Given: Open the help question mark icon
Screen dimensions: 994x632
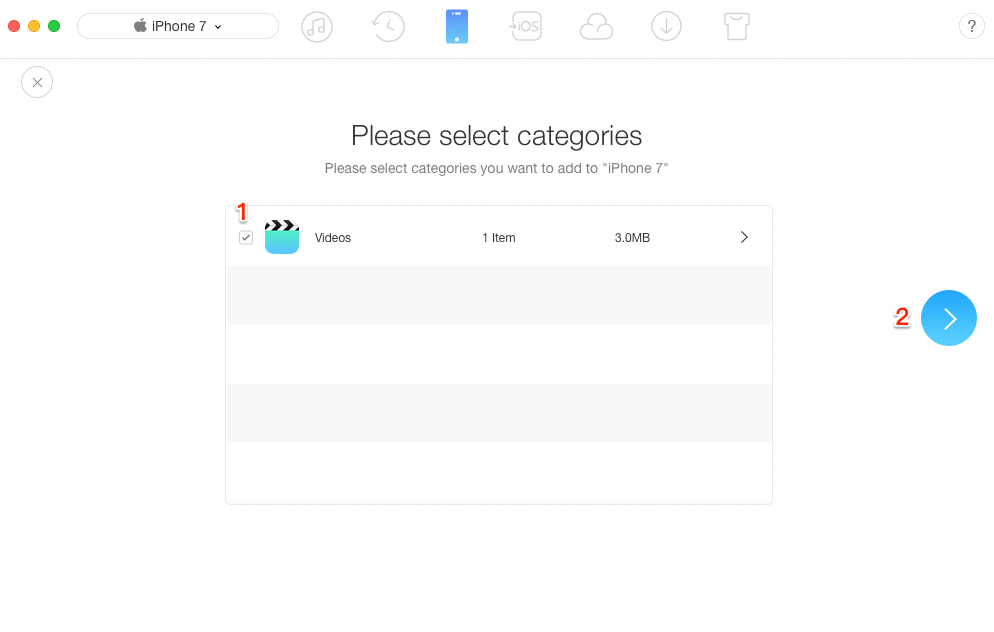Looking at the screenshot, I should tap(971, 27).
